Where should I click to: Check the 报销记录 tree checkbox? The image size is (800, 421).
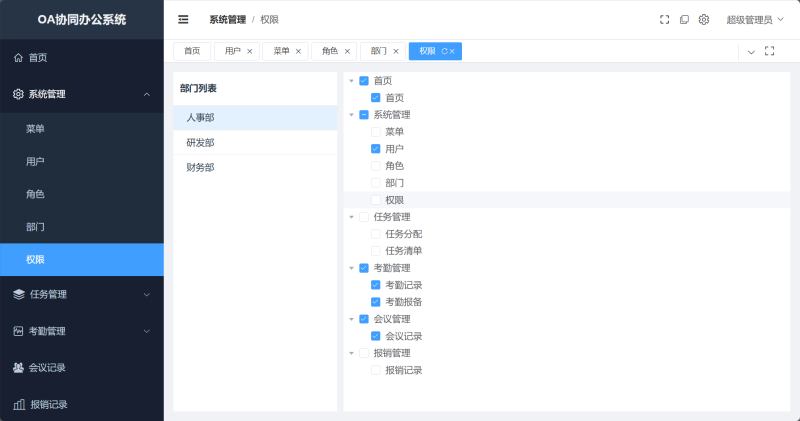376,370
